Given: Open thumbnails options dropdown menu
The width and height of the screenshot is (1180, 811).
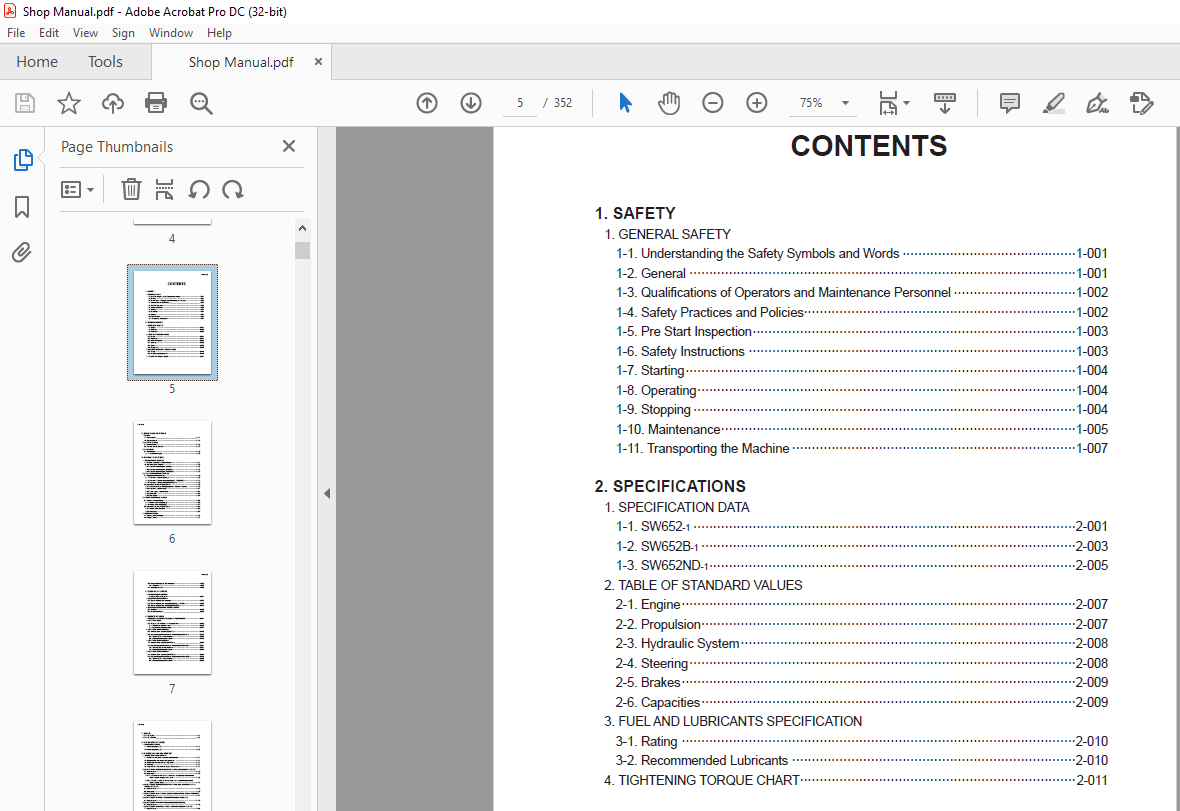Looking at the screenshot, I should 78,190.
